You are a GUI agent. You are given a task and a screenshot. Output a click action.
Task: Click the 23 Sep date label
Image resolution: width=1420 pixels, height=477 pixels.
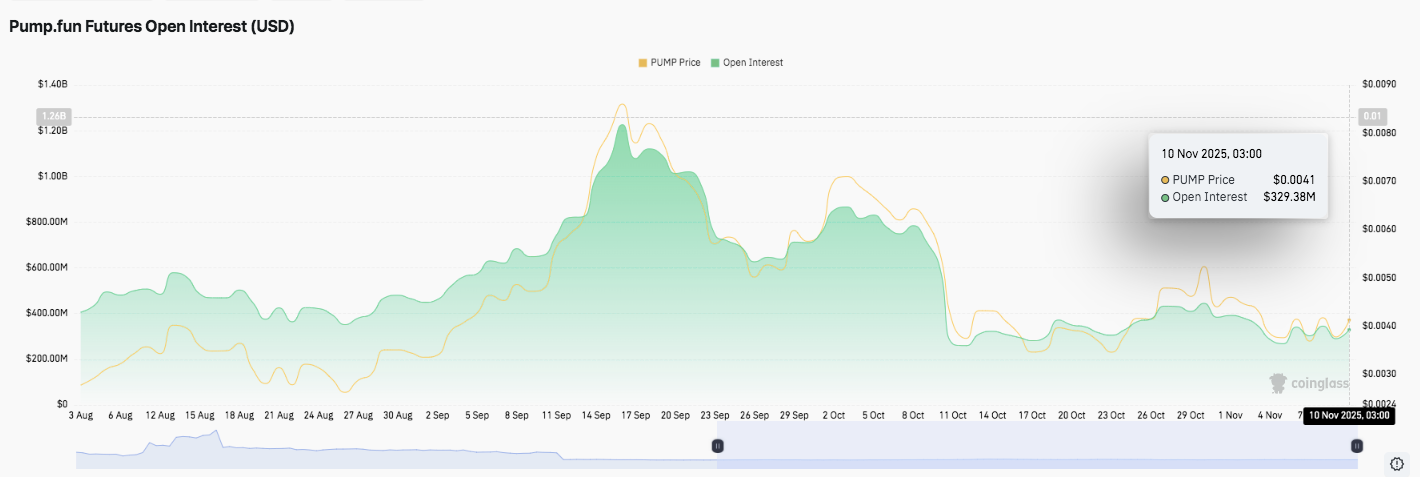[x=715, y=415]
